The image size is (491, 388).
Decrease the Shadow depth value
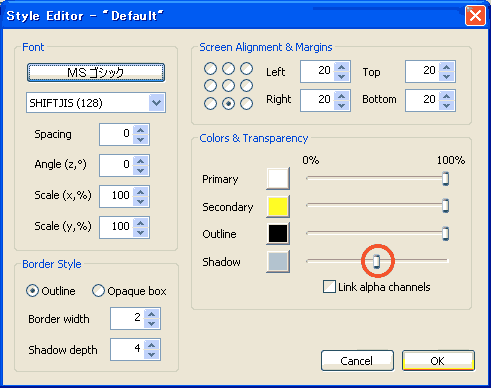point(152,354)
